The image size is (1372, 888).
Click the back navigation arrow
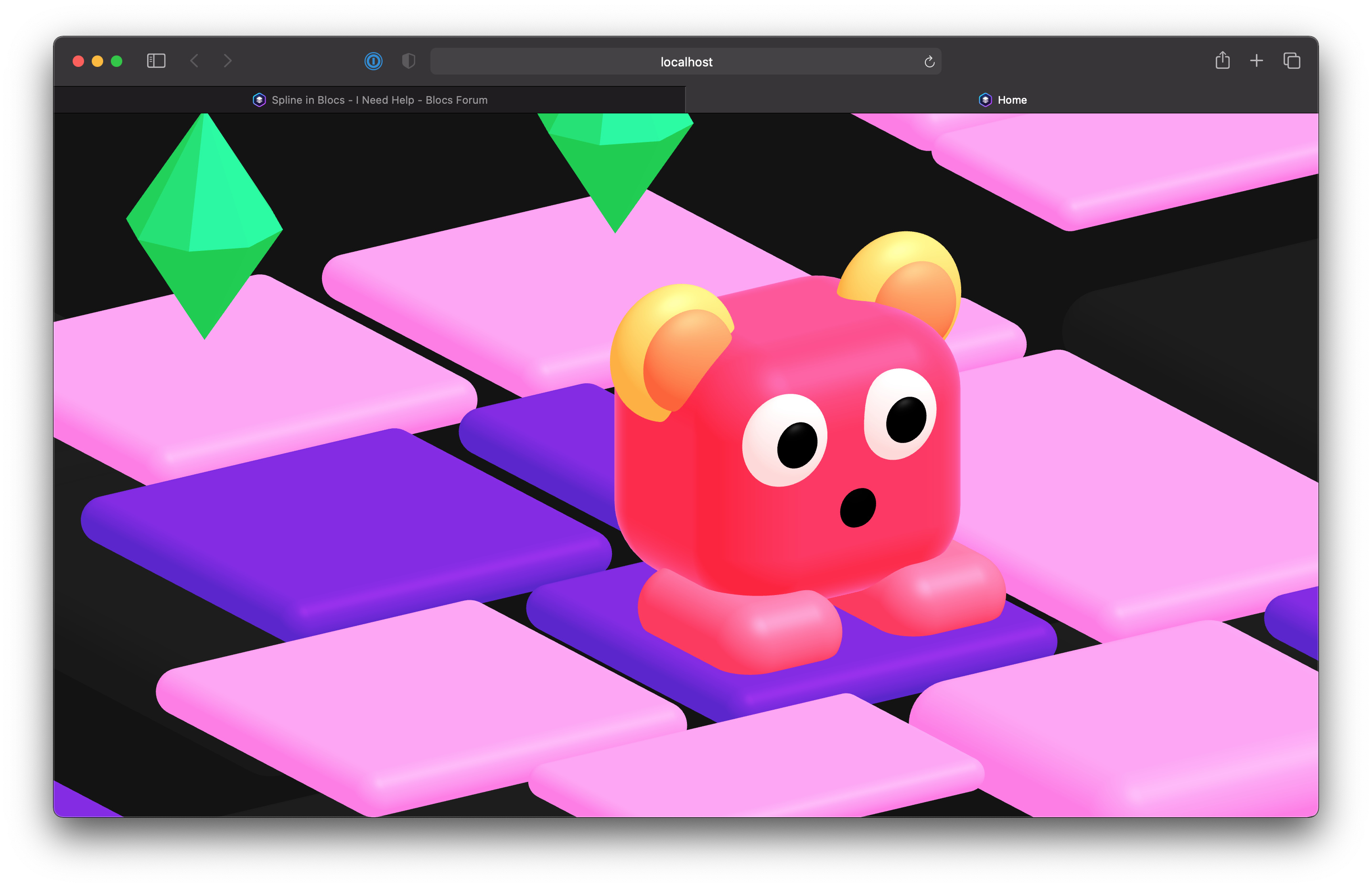coord(194,61)
